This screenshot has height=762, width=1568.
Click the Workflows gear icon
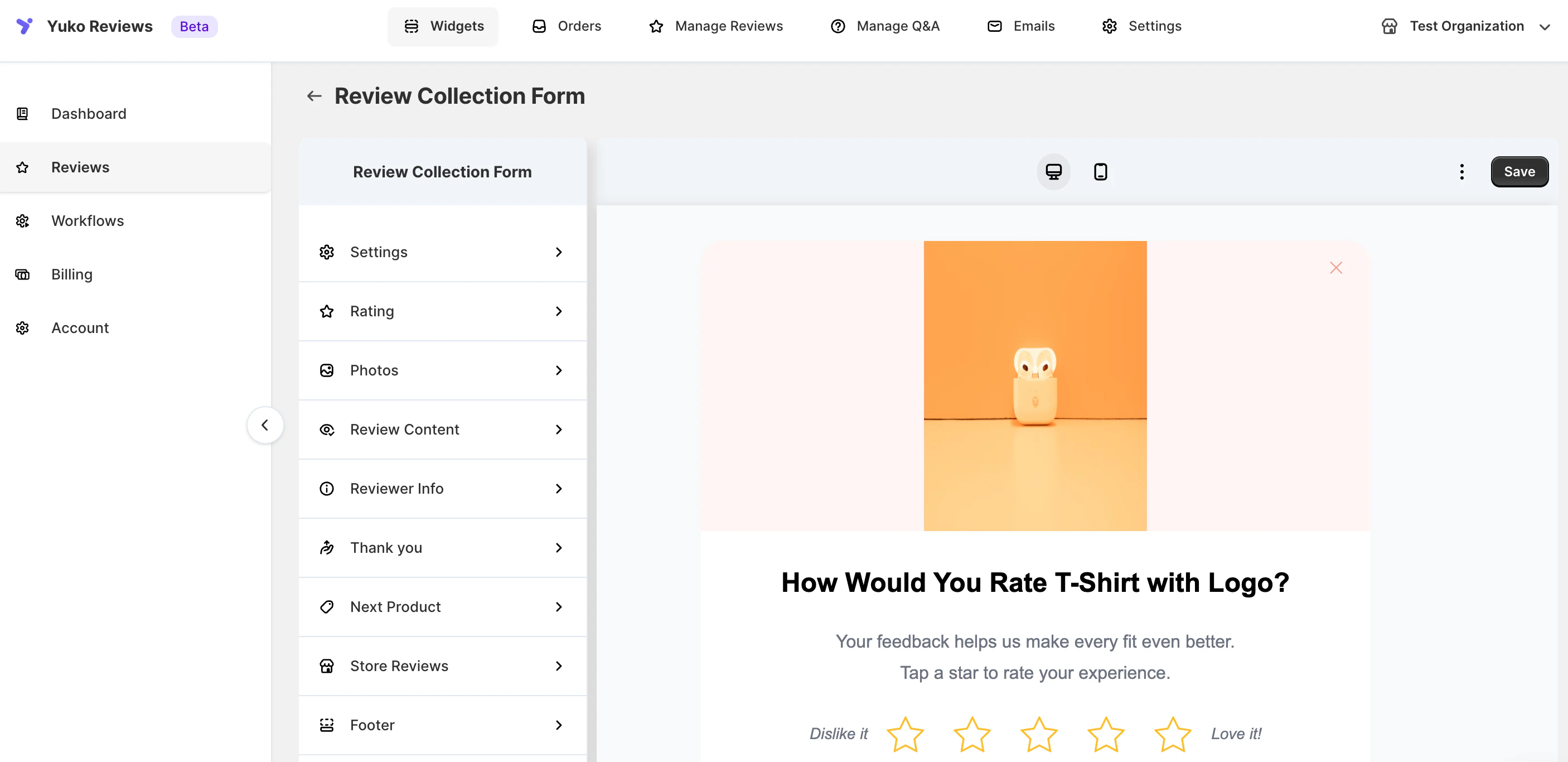click(x=22, y=221)
